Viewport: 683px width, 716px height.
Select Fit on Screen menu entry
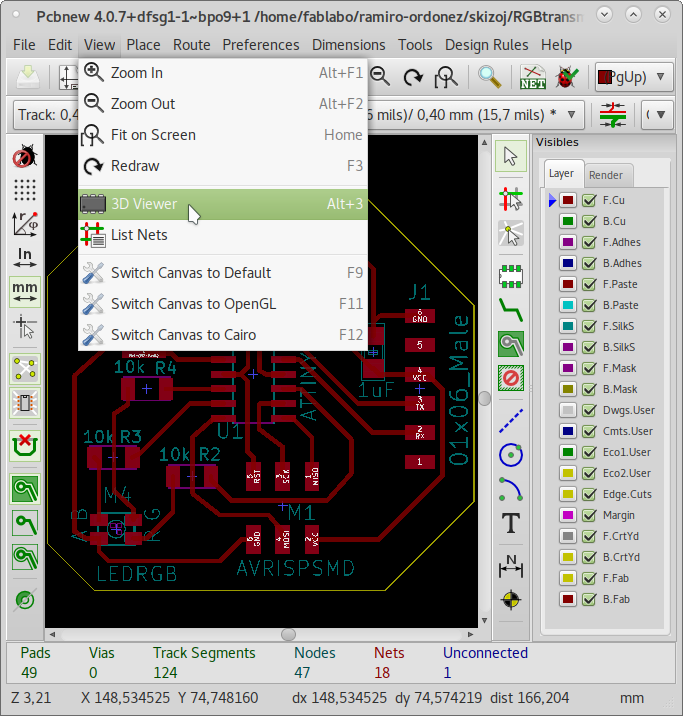point(223,135)
